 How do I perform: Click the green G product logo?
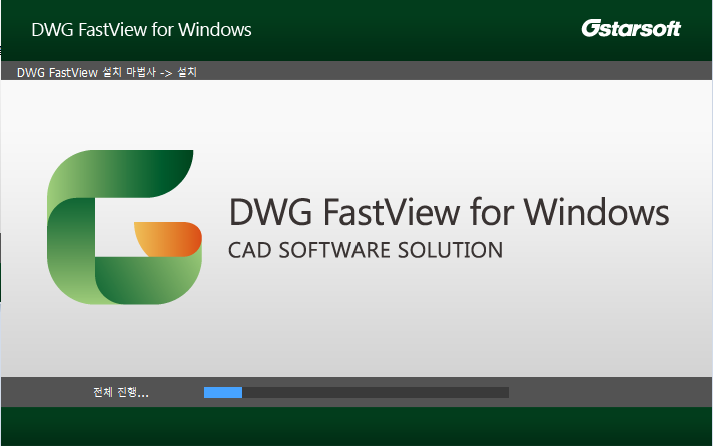point(124,227)
